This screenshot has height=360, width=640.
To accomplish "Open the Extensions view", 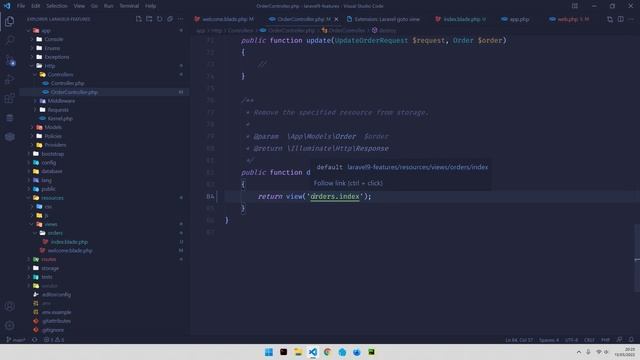I will (9, 98).
